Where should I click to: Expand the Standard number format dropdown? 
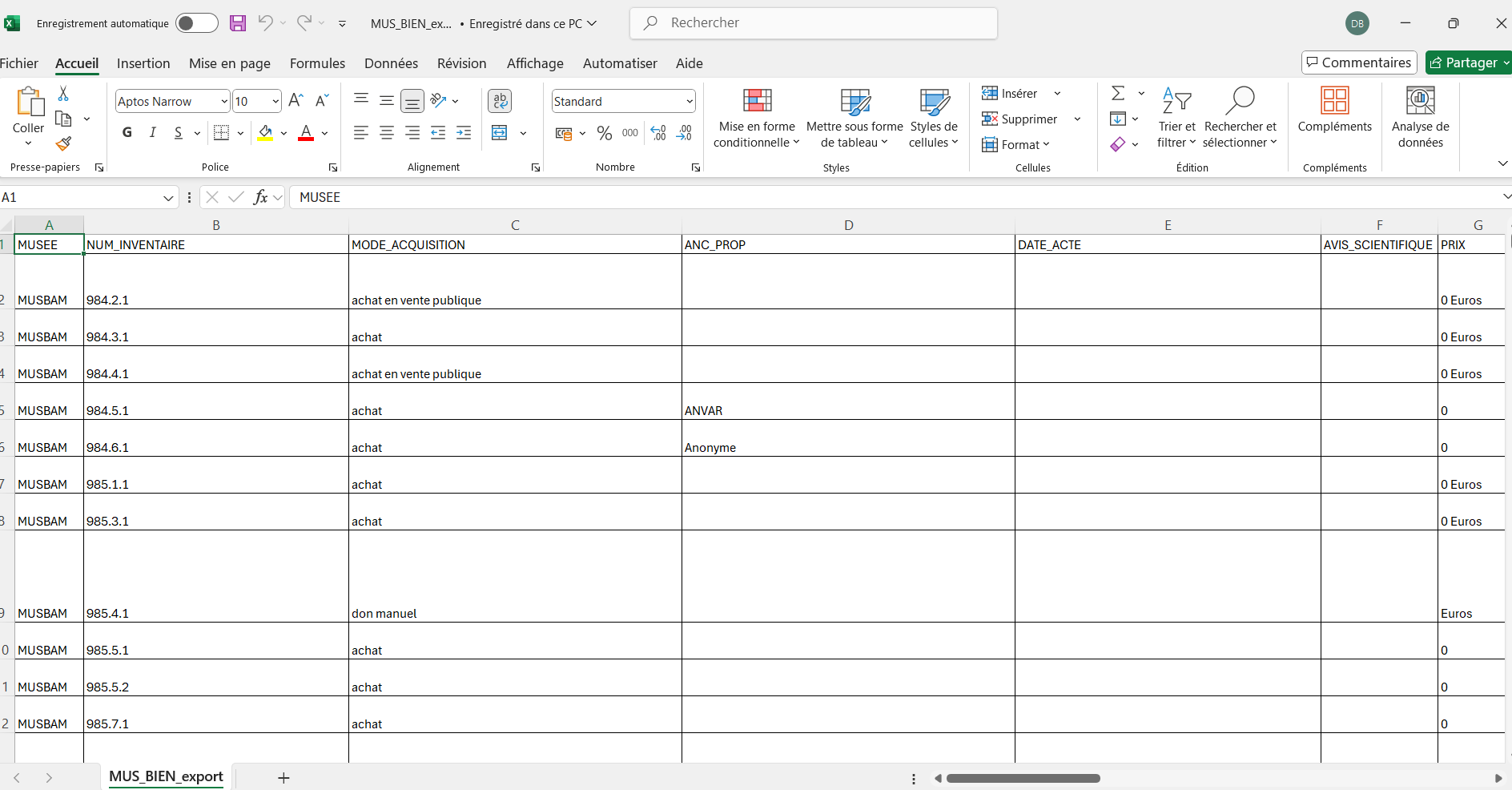689,102
